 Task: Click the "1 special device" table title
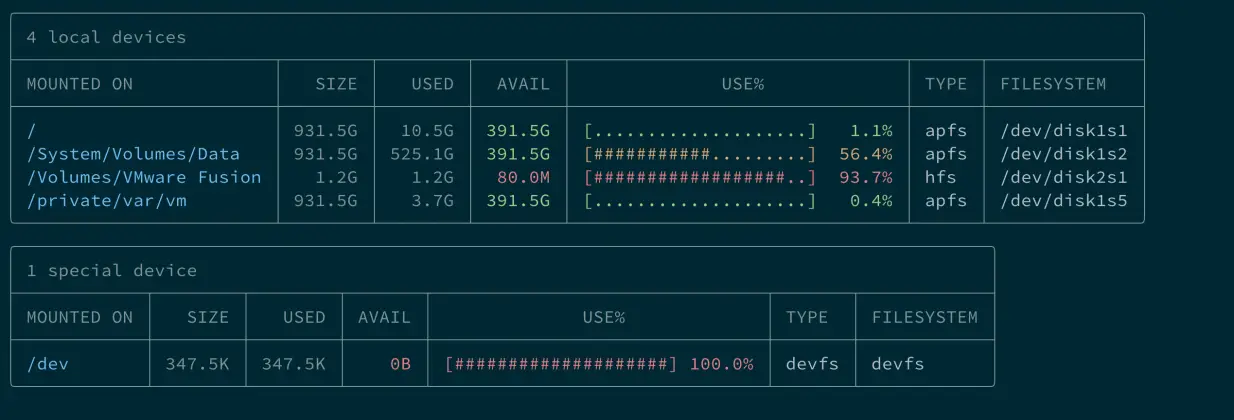click(111, 270)
